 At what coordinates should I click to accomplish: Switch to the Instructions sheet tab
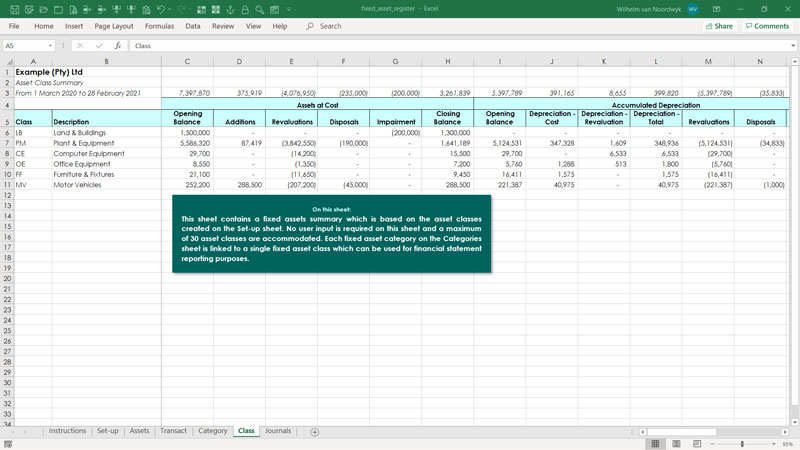[67, 431]
